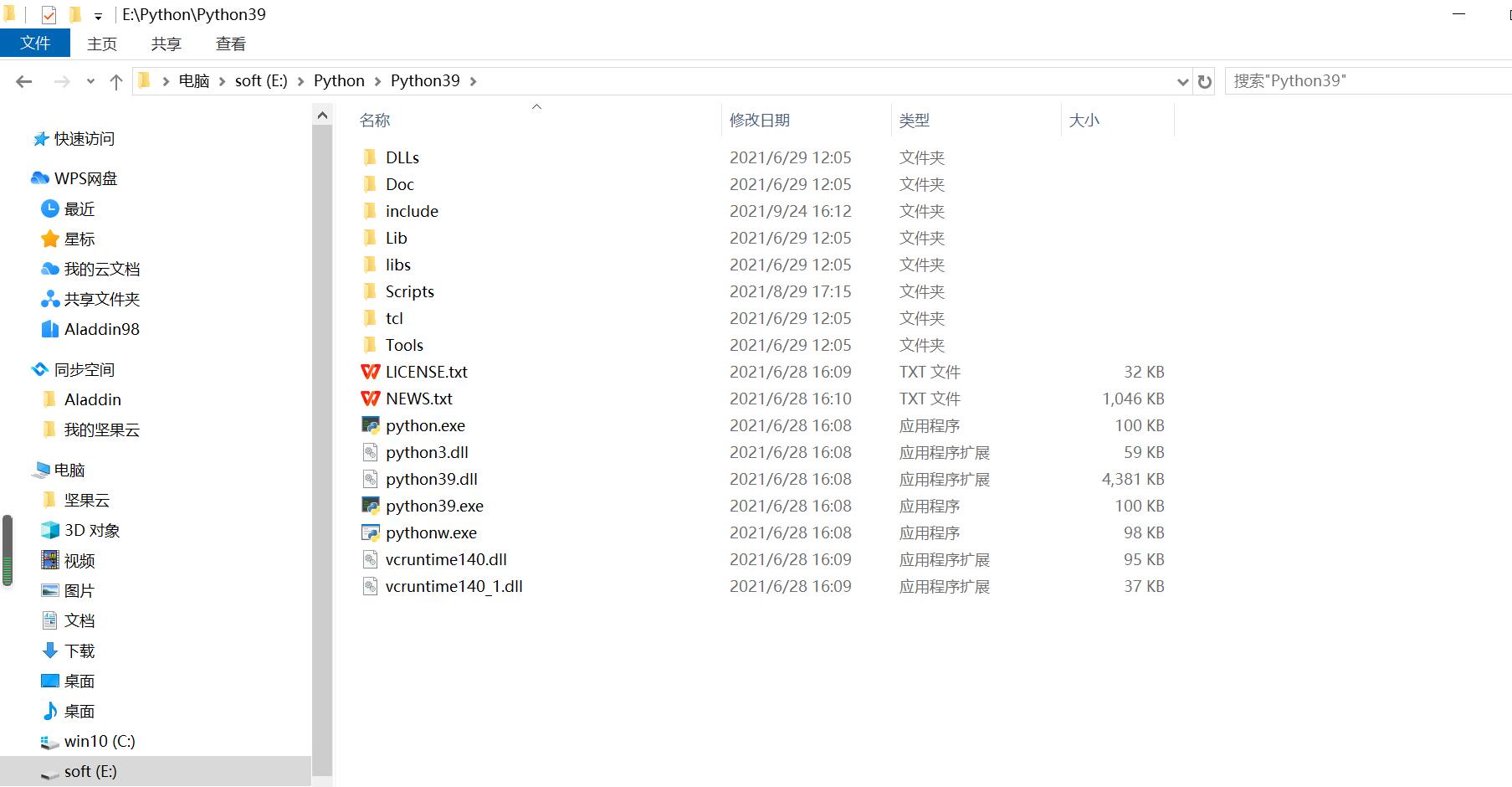
Task: Select the Scripts folder icon
Action: [370, 291]
